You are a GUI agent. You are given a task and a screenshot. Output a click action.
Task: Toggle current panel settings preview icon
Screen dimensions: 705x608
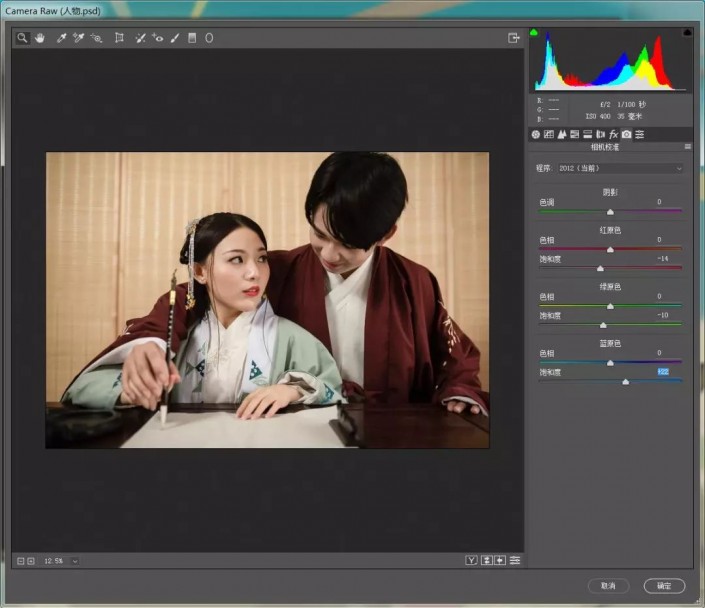(515, 560)
